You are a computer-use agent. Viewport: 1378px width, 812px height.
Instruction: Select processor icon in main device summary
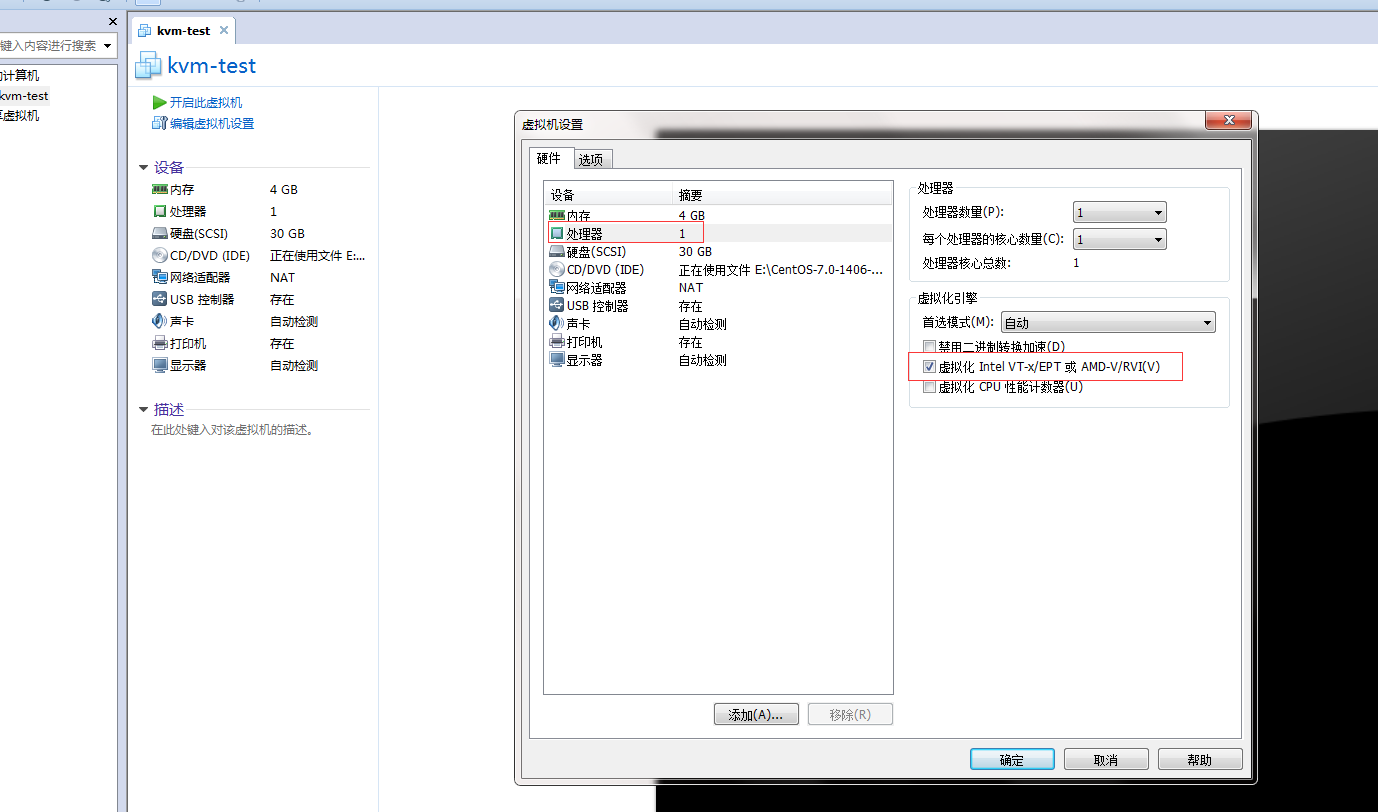click(160, 211)
